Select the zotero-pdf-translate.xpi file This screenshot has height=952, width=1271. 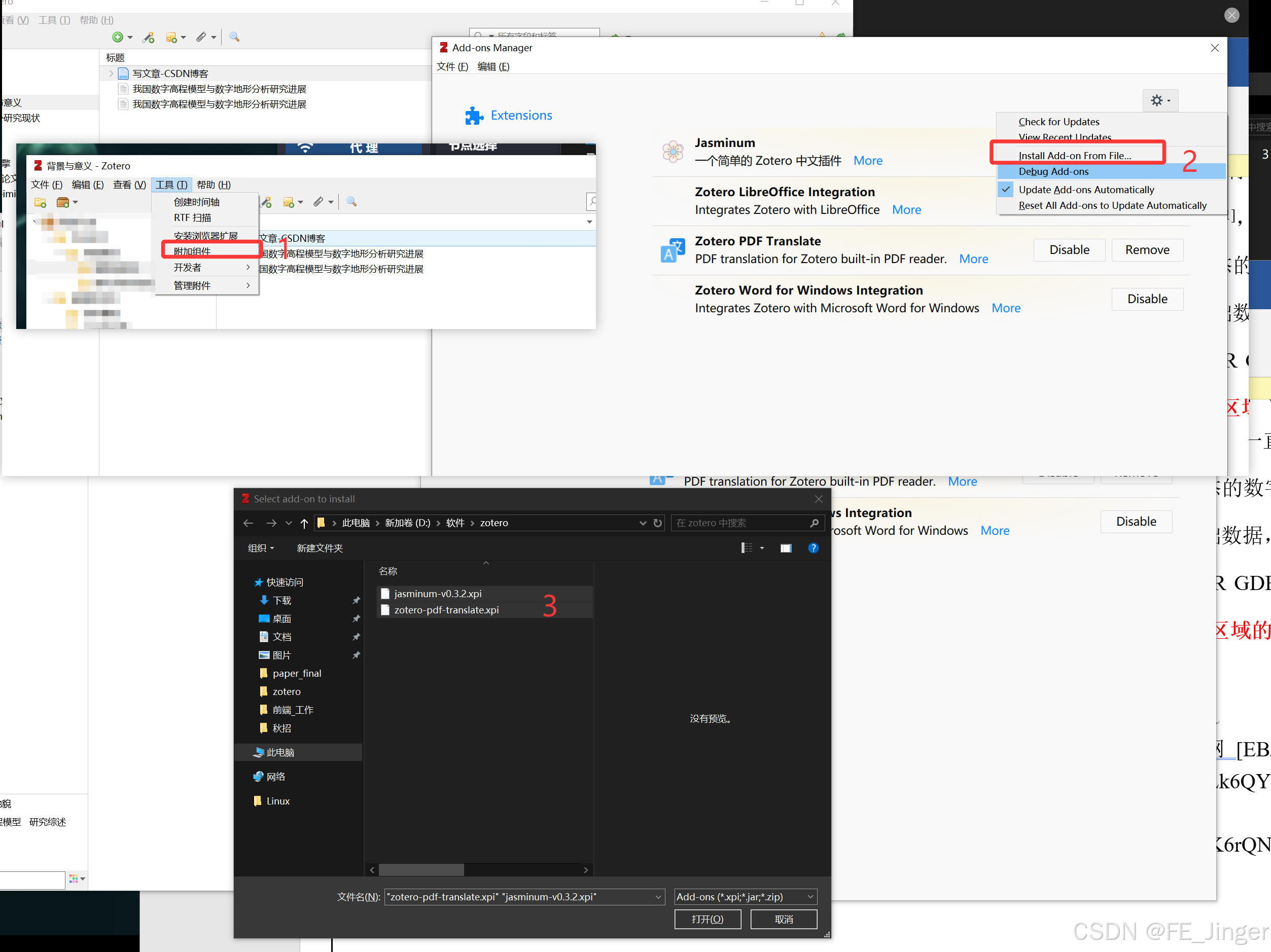484,610
